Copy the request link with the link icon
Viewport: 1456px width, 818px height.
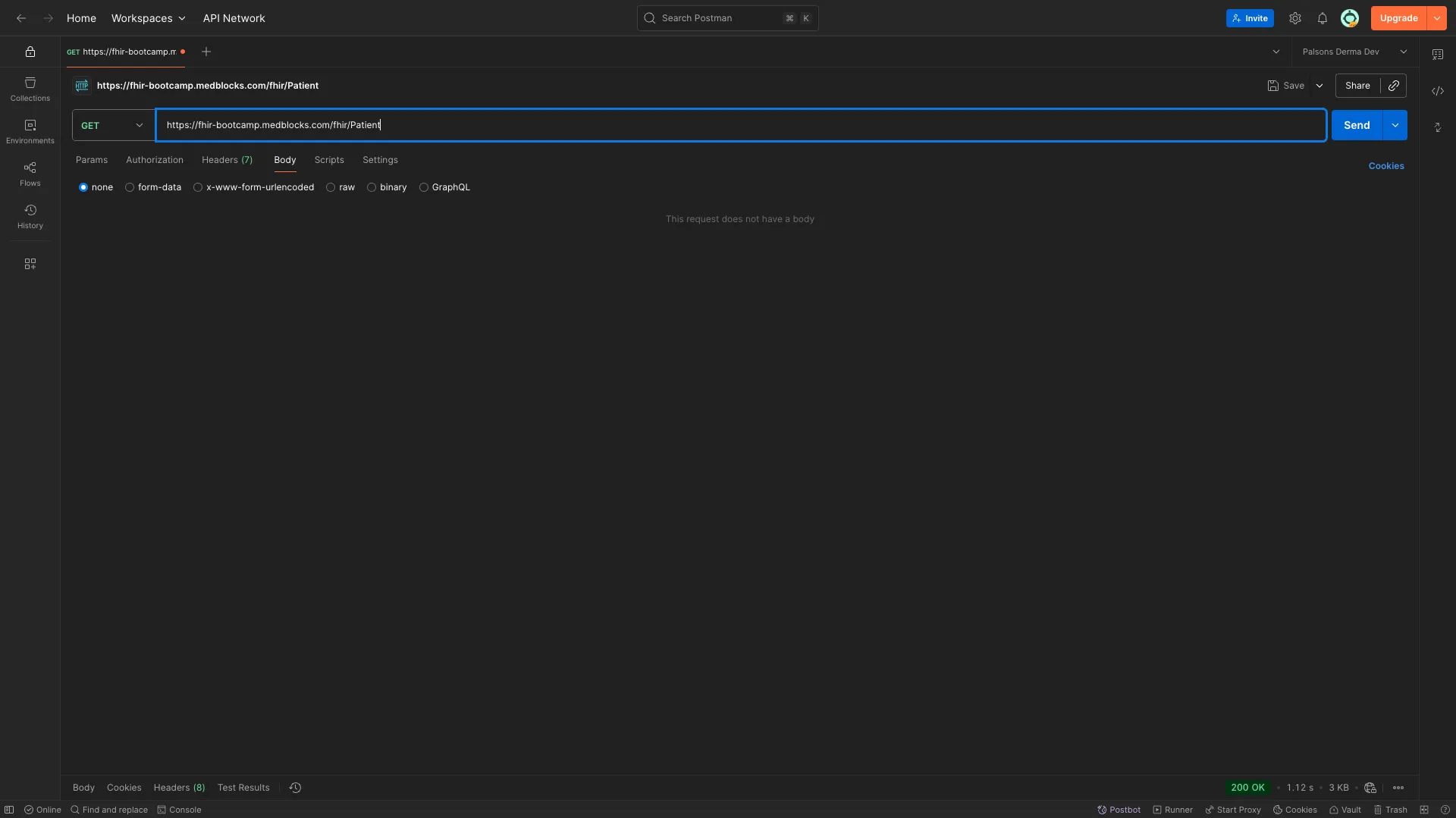pos(1393,85)
